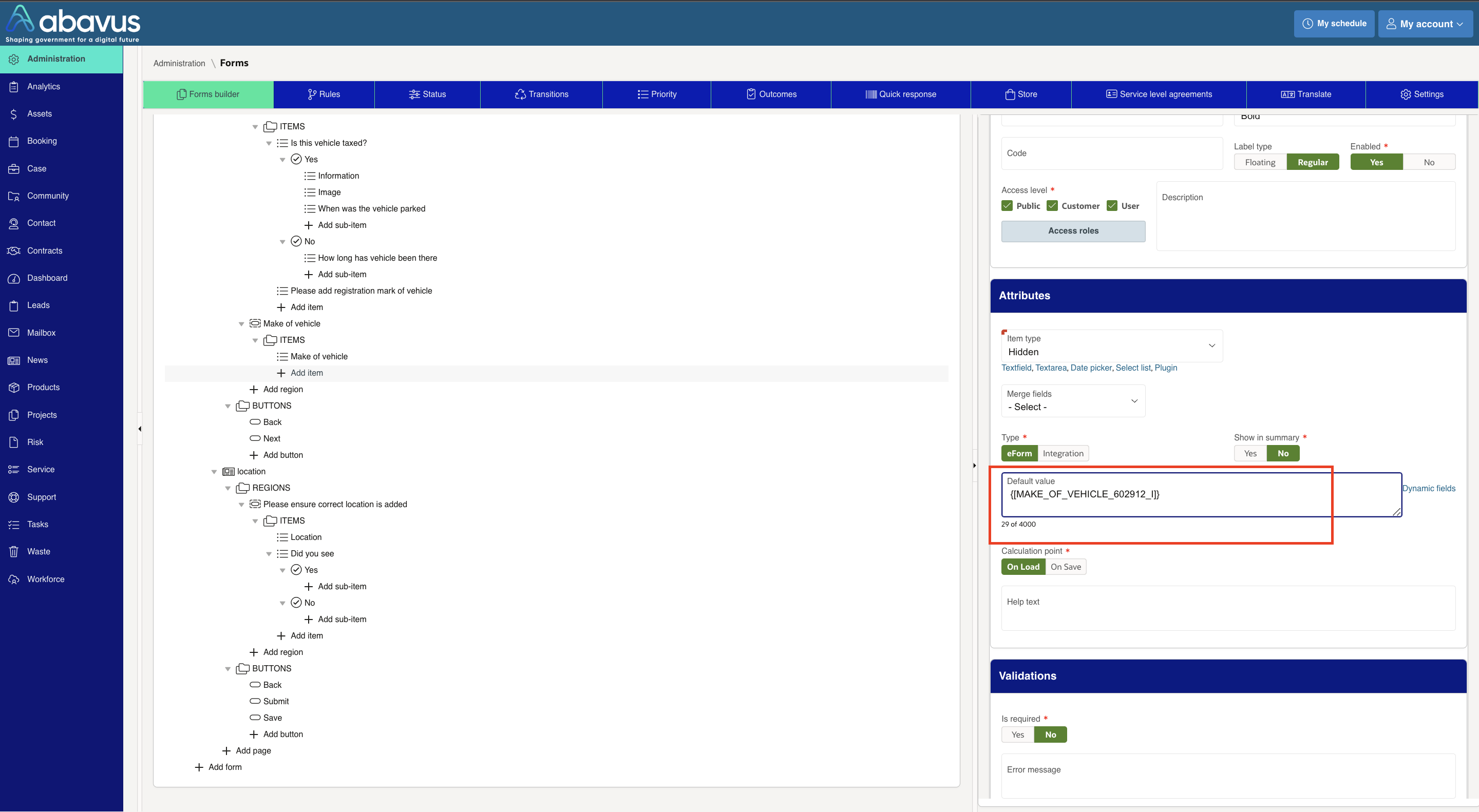Viewport: 1479px width, 812px height.
Task: Toggle the User access level checkbox
Action: [1111, 206]
